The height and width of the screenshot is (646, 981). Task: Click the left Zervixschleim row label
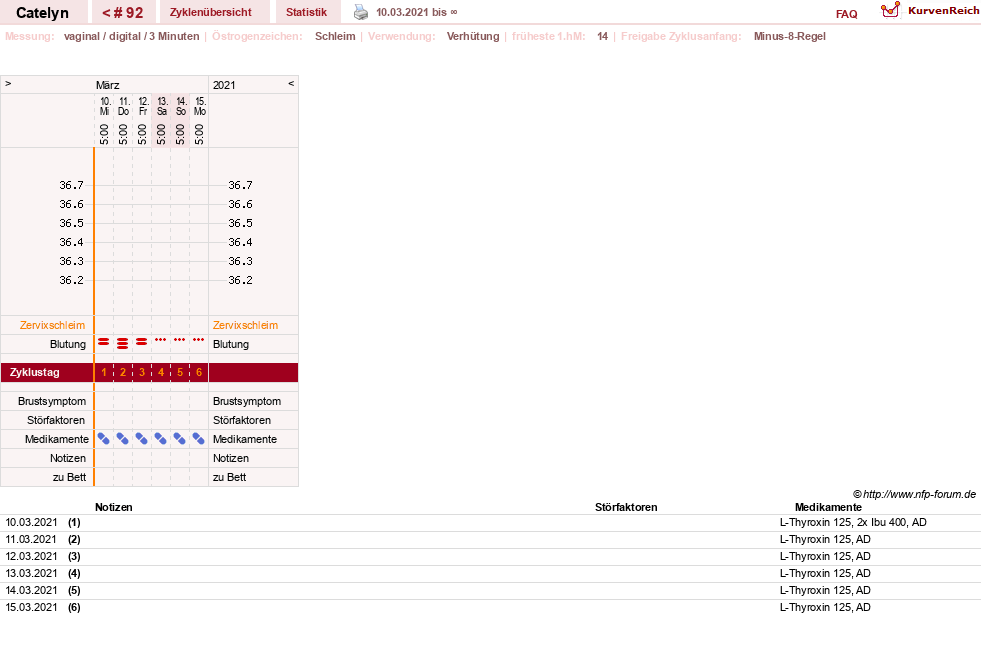click(53, 325)
